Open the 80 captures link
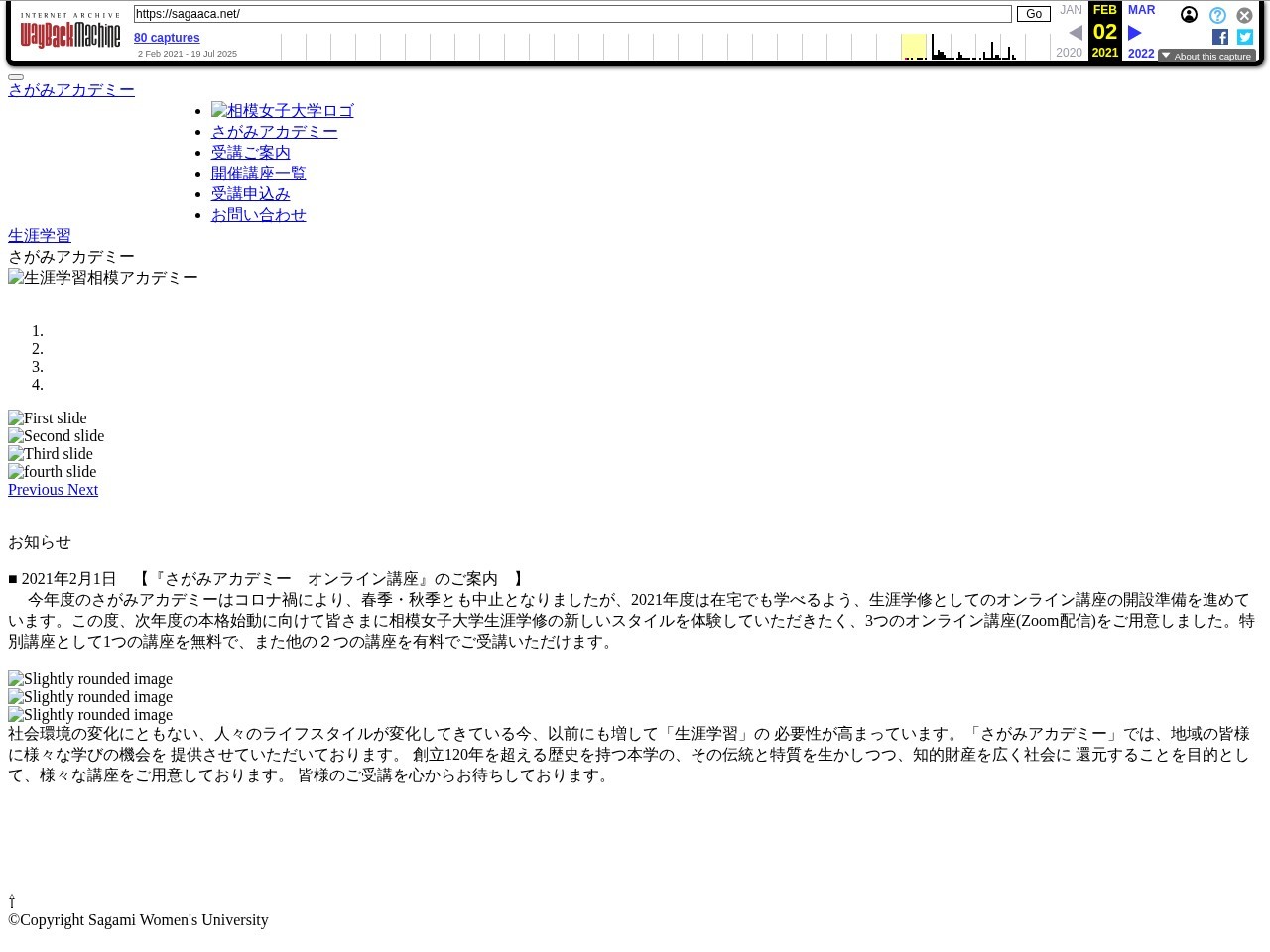 click(167, 38)
